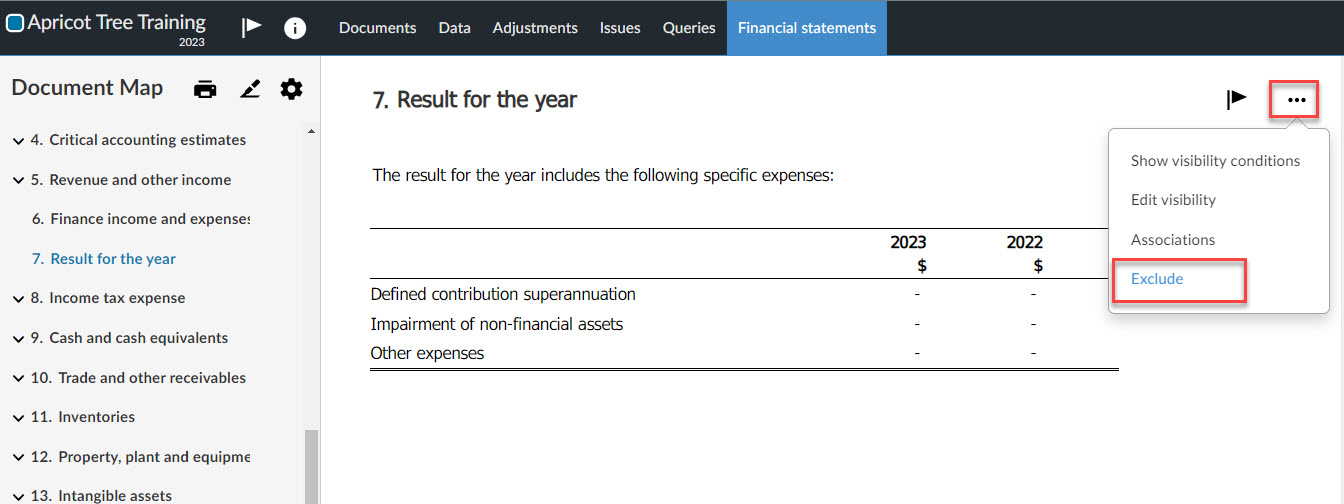Open the Adjustments tab
This screenshot has width=1344, height=504.
click(x=535, y=28)
